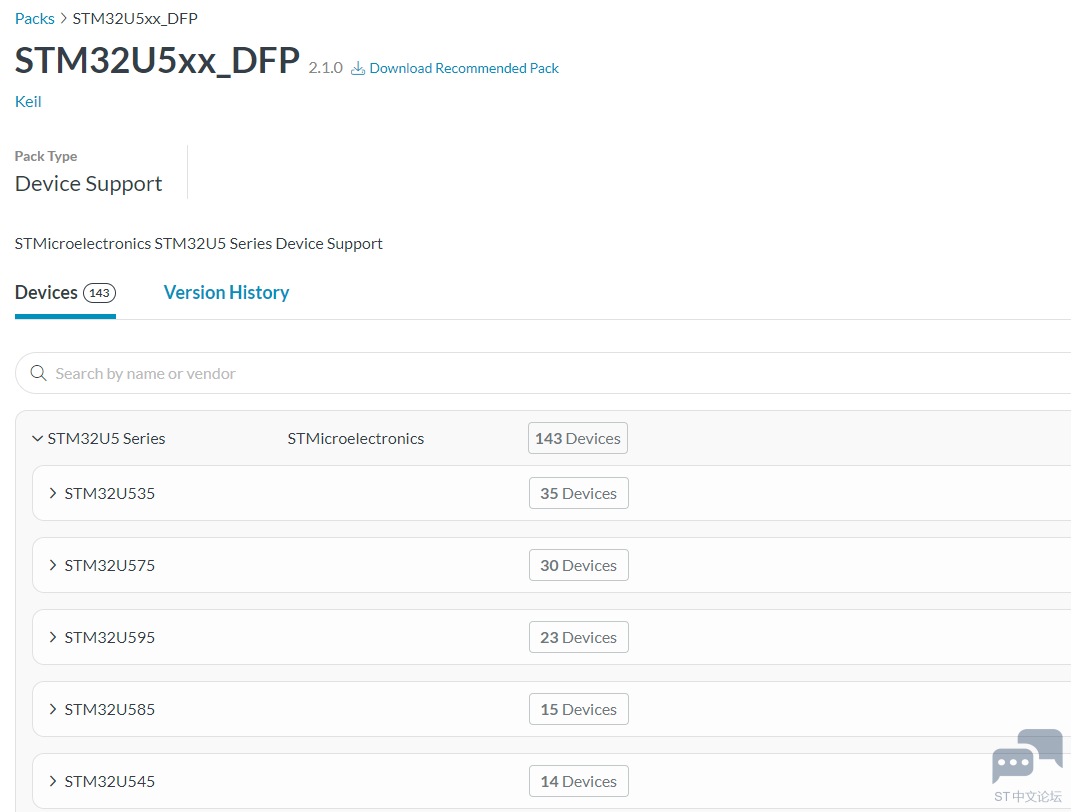The width and height of the screenshot is (1071, 812).
Task: Click the 23 Devices badge
Action: point(579,637)
